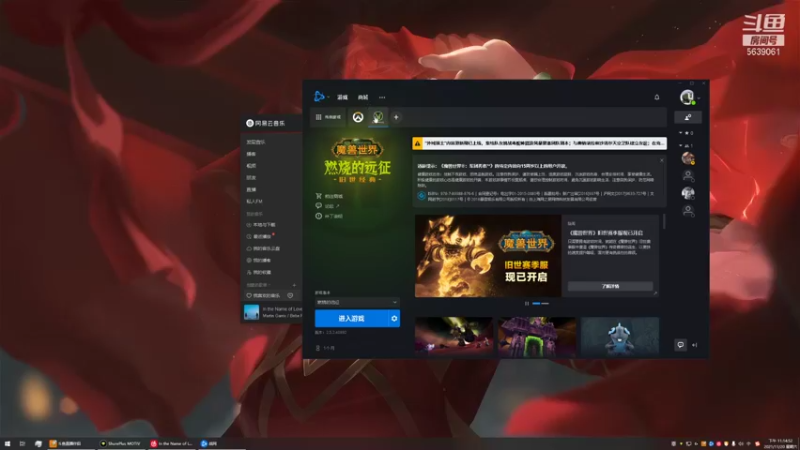The image size is (800, 450).
Task: Click the Ragnaros news banner image
Action: (x=488, y=256)
